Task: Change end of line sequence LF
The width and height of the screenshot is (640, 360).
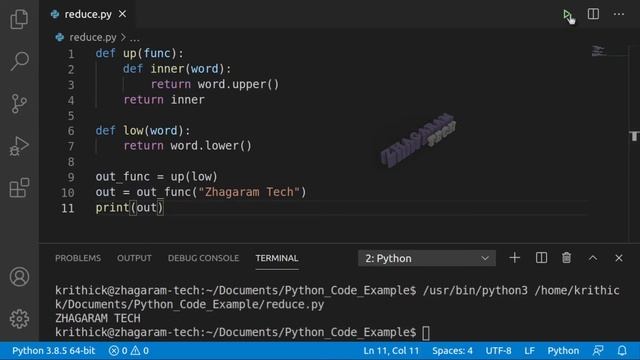Action: 529,351
